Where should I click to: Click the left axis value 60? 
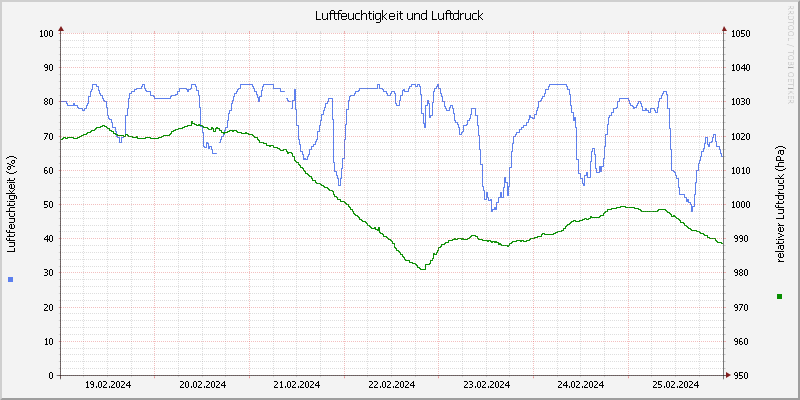click(48, 170)
